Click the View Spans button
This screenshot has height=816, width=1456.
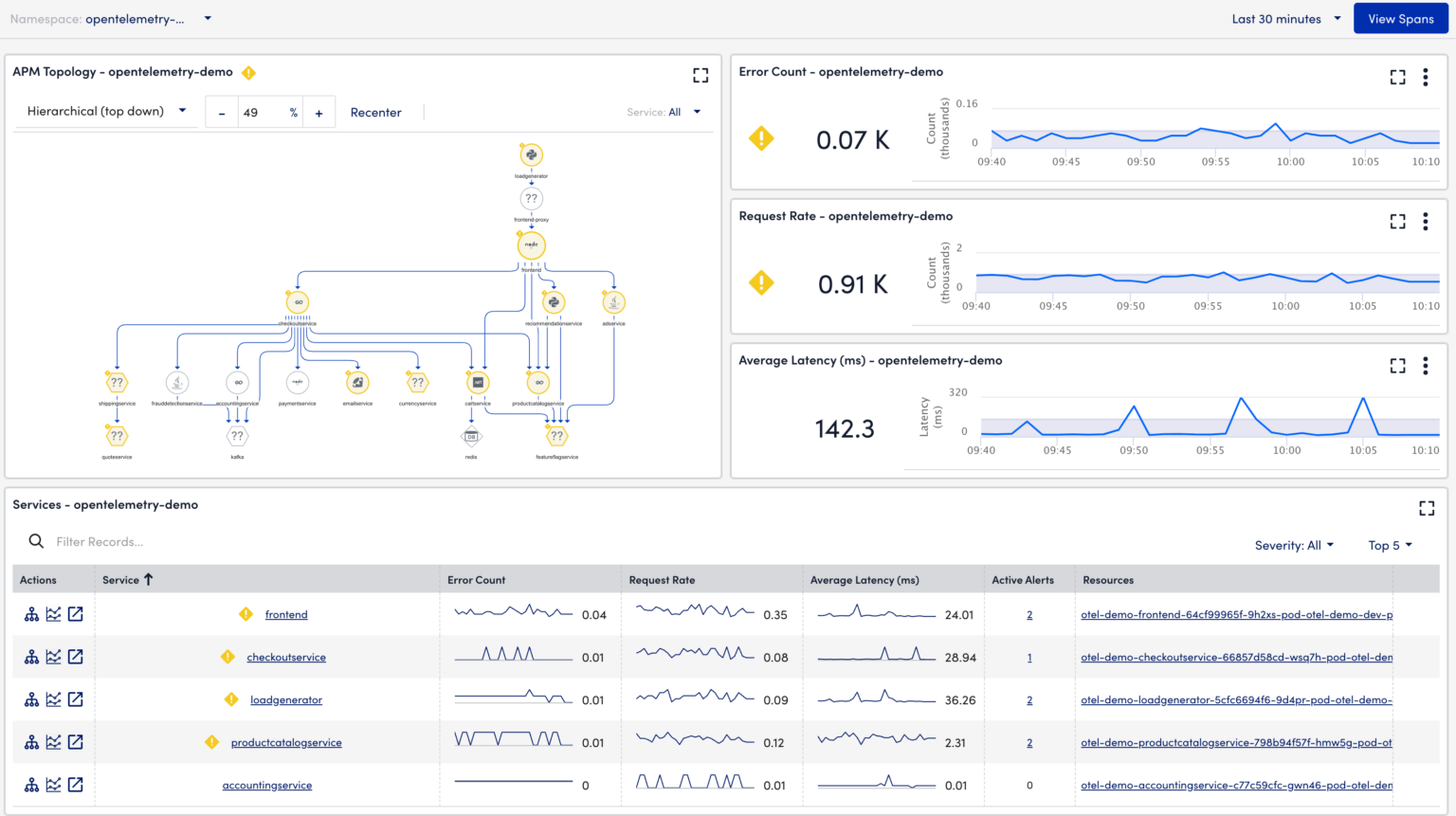point(1400,18)
